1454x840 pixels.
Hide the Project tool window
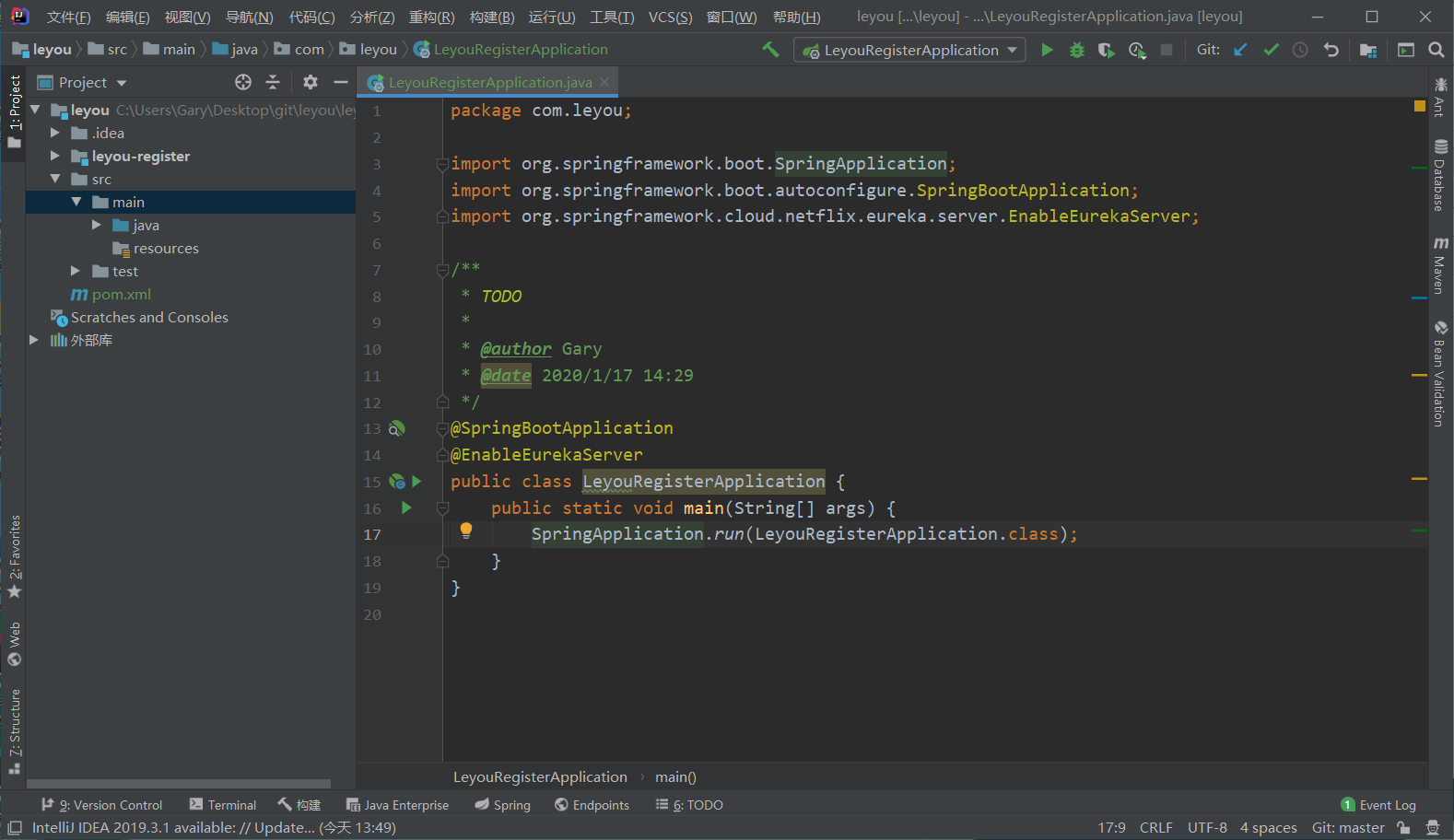(340, 82)
